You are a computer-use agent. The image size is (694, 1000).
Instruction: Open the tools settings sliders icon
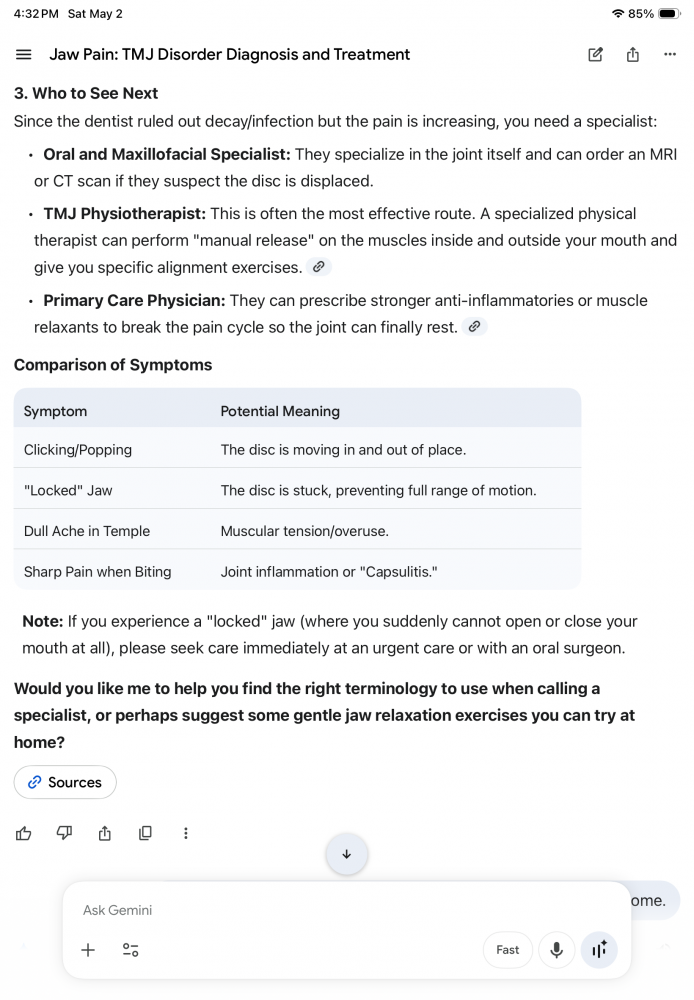tap(130, 950)
